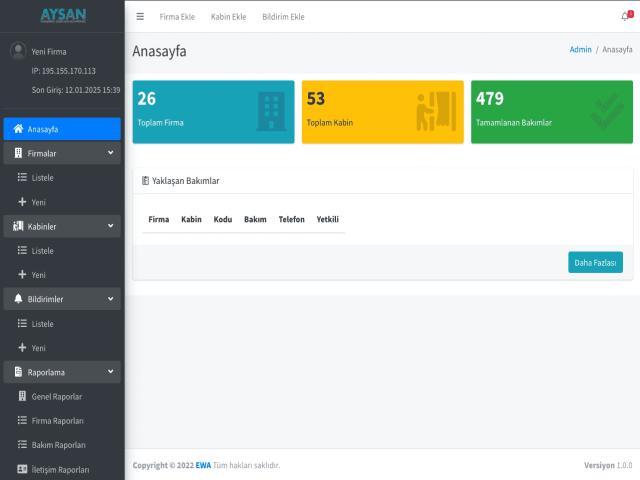Select Bakım Raporları in sidebar

[x=58, y=445]
